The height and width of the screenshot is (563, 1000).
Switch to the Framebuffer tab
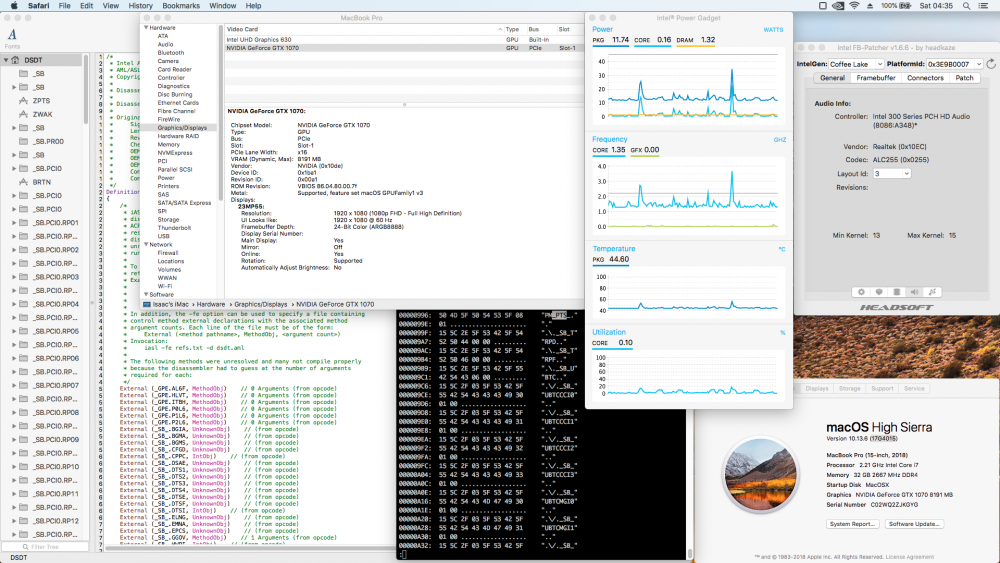point(876,78)
